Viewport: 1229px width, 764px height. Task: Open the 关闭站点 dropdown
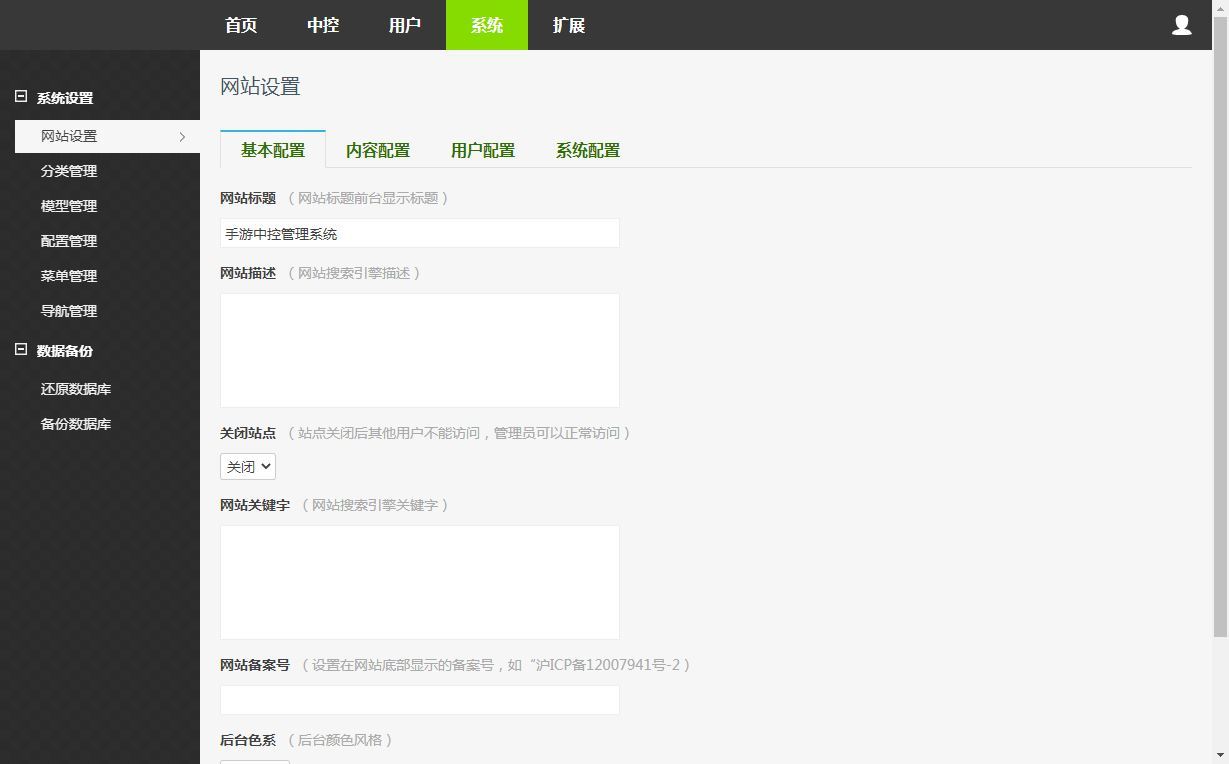(x=247, y=466)
